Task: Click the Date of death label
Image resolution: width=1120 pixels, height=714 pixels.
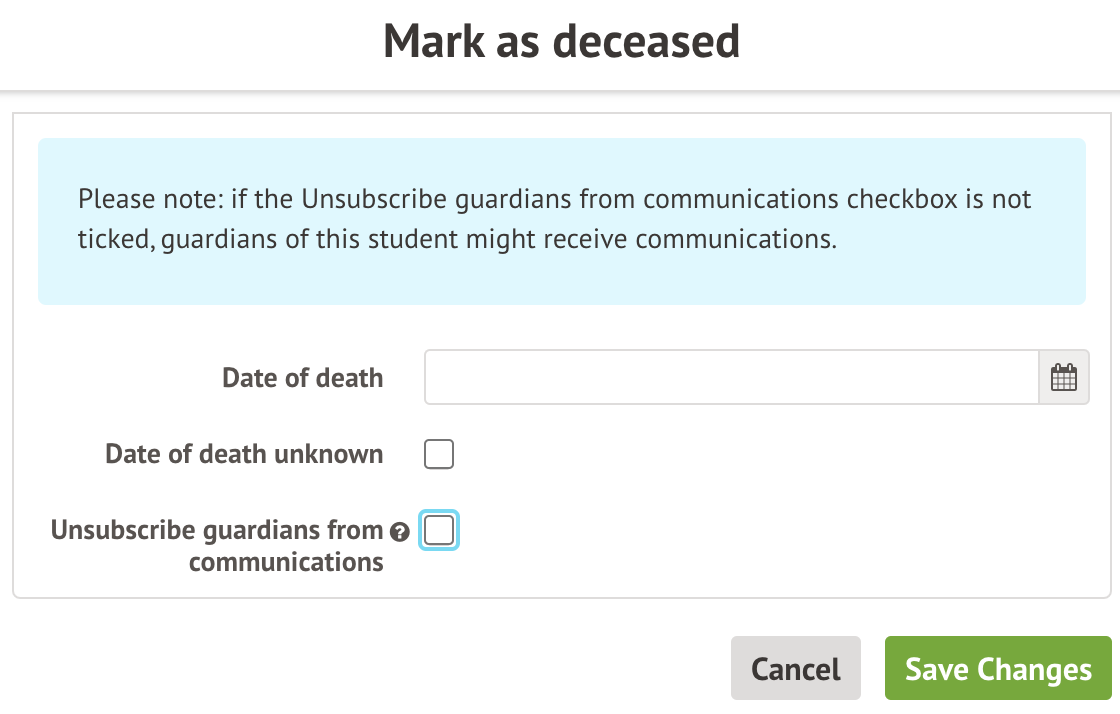Action: coord(302,378)
